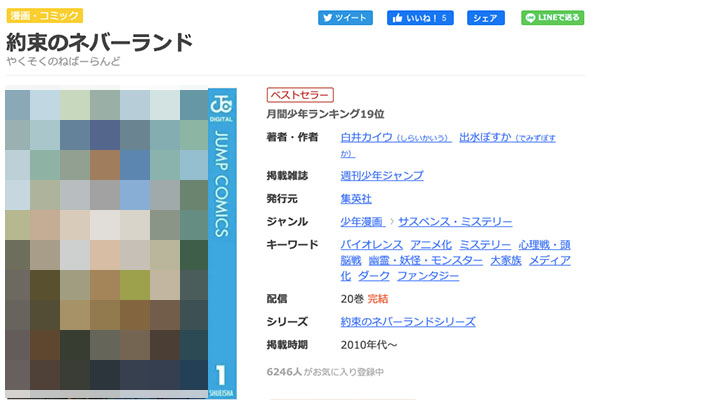Open author 白井カイウ link
The image size is (720, 400).
[366, 137]
